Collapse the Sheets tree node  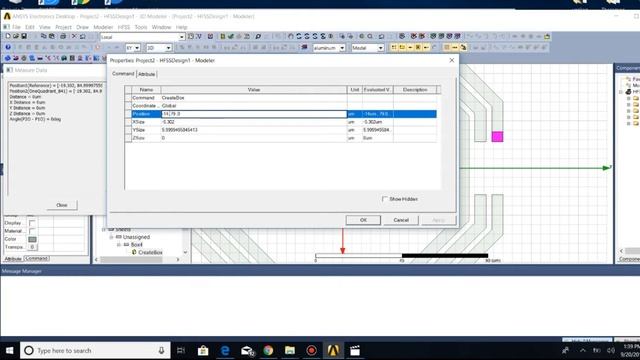pyautogui.click(x=103, y=229)
